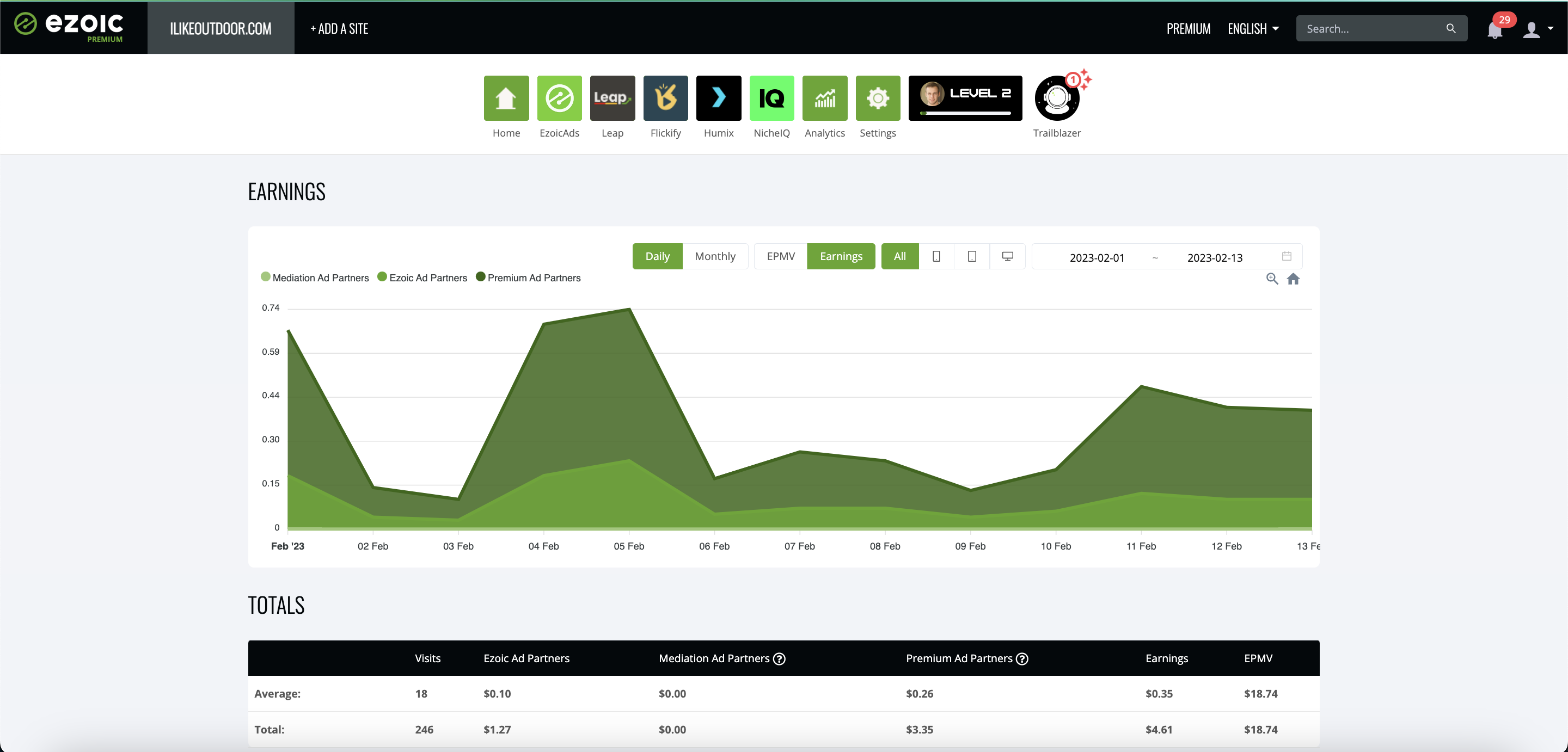Click the total Premium value $3.35

tap(919, 729)
